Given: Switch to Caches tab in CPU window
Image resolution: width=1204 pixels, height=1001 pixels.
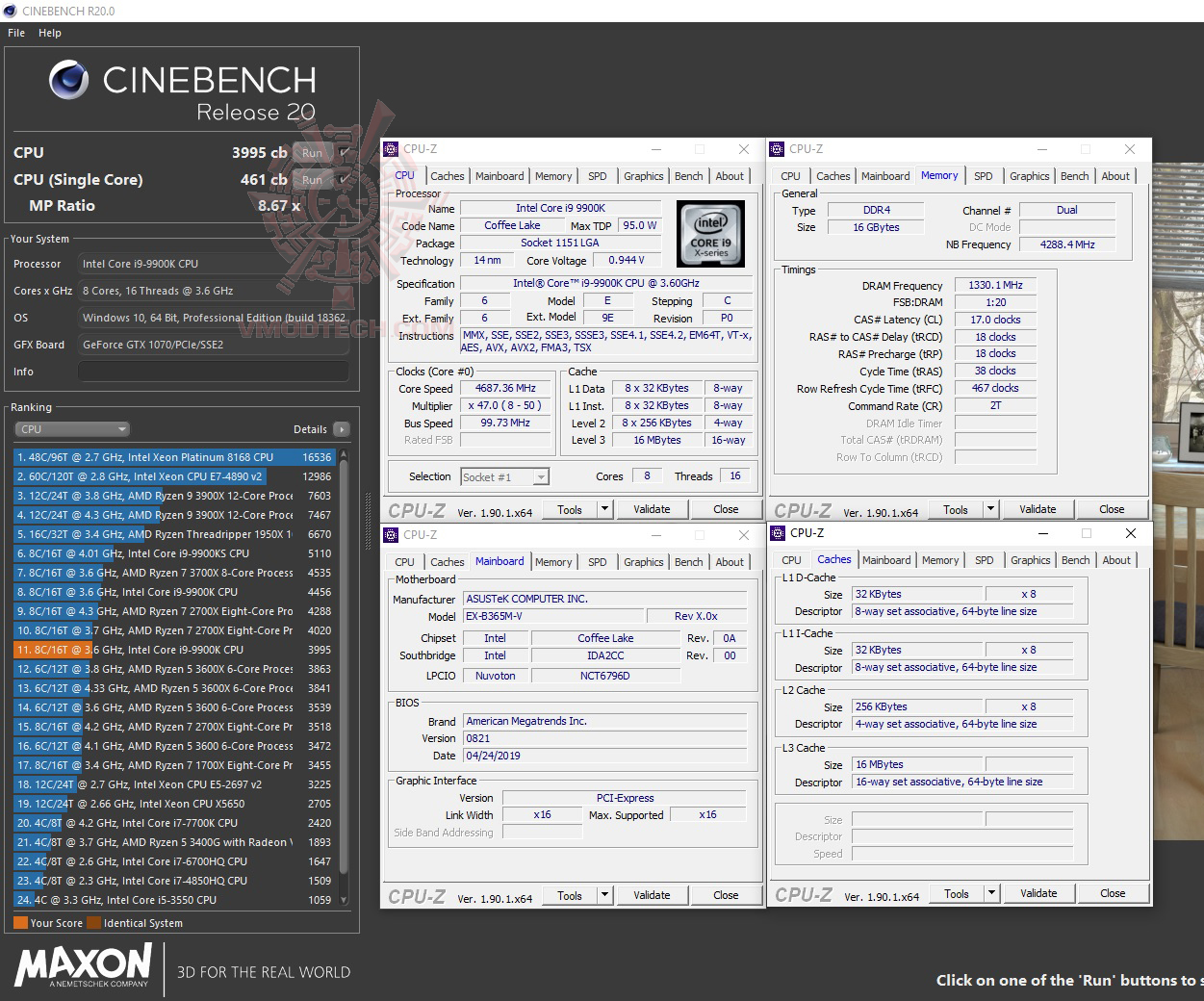Looking at the screenshot, I should [x=447, y=176].
